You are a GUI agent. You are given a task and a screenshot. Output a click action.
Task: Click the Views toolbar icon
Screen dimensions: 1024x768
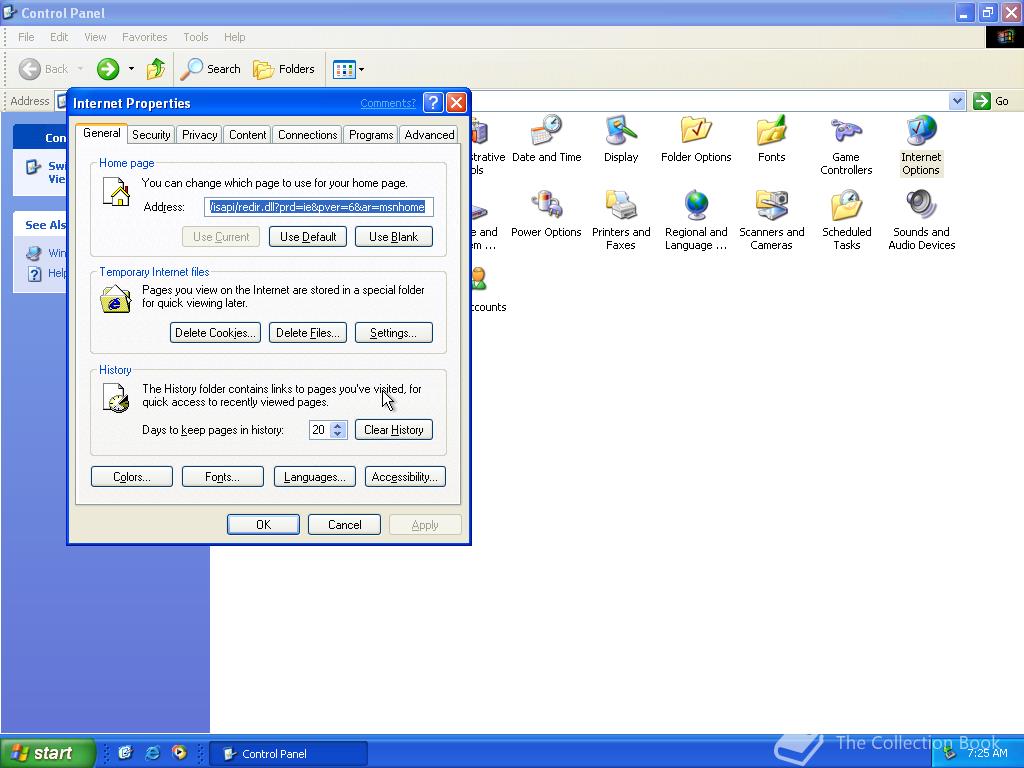[344, 69]
